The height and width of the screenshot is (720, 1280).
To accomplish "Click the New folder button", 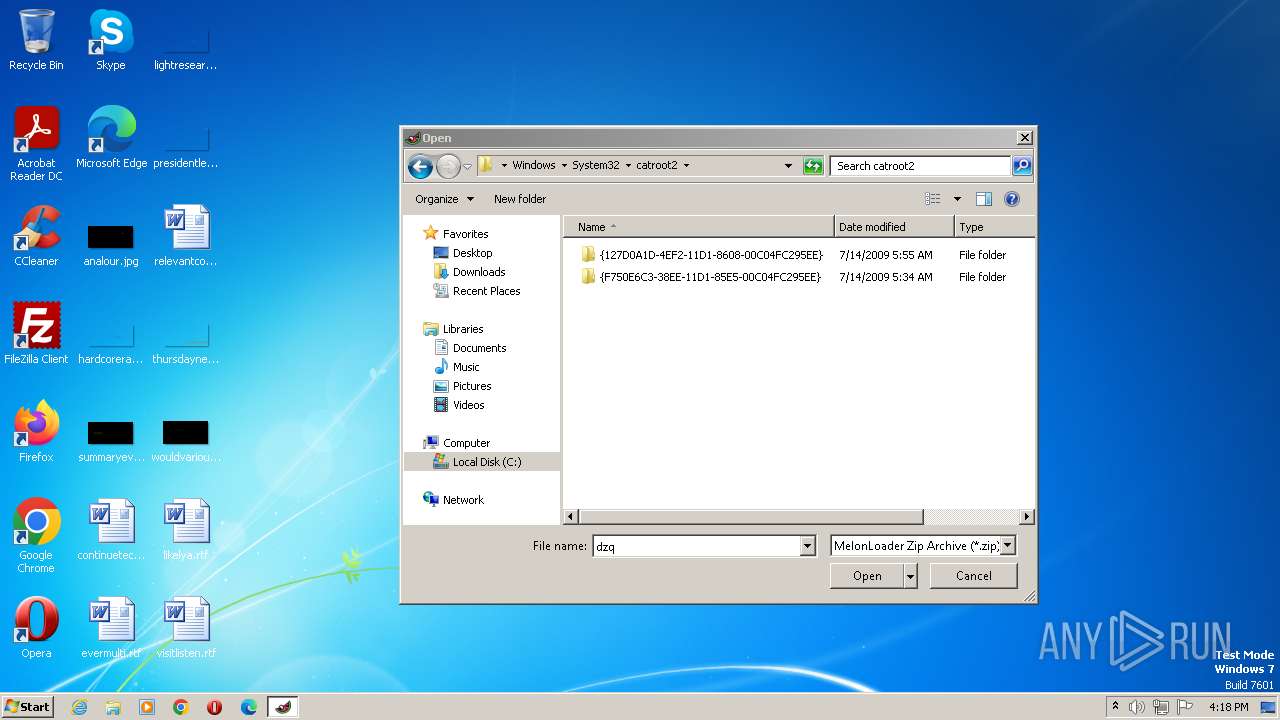I will click(520, 199).
